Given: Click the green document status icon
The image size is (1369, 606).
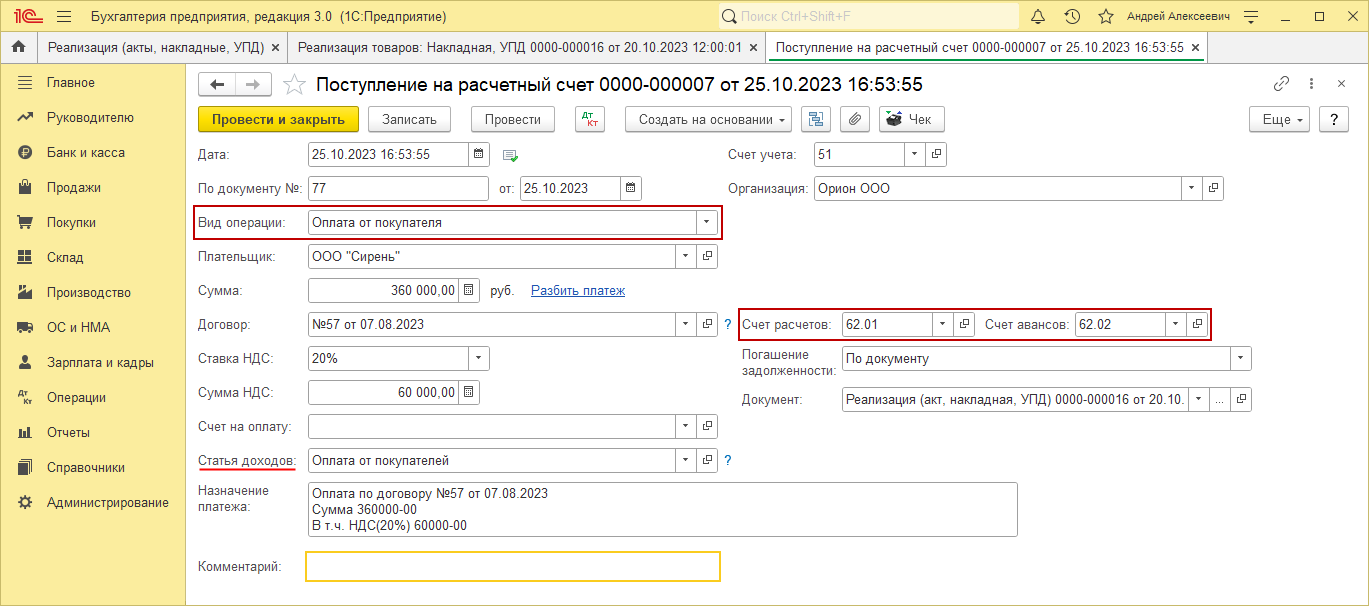Looking at the screenshot, I should (510, 155).
